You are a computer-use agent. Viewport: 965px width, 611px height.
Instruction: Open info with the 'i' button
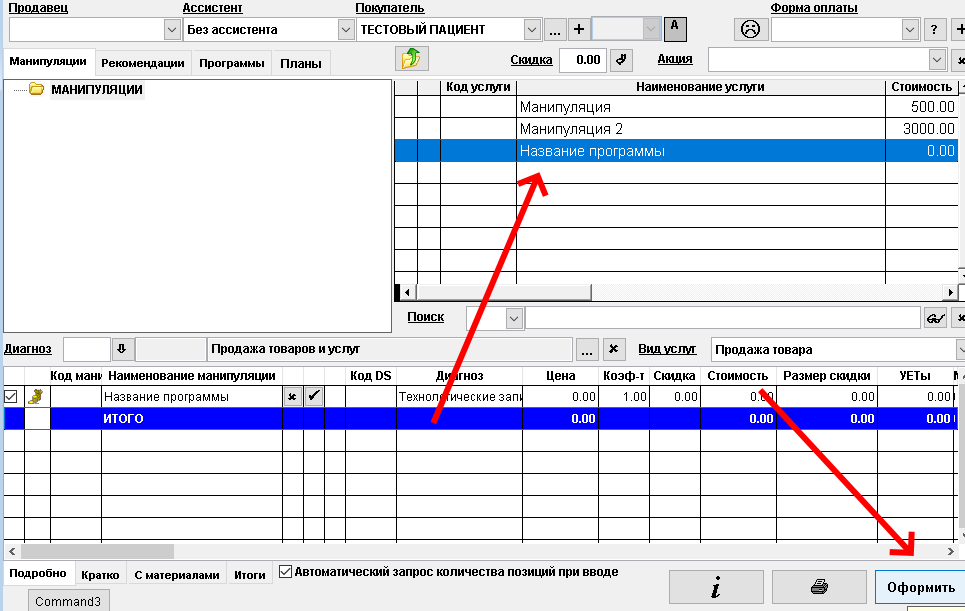click(715, 587)
